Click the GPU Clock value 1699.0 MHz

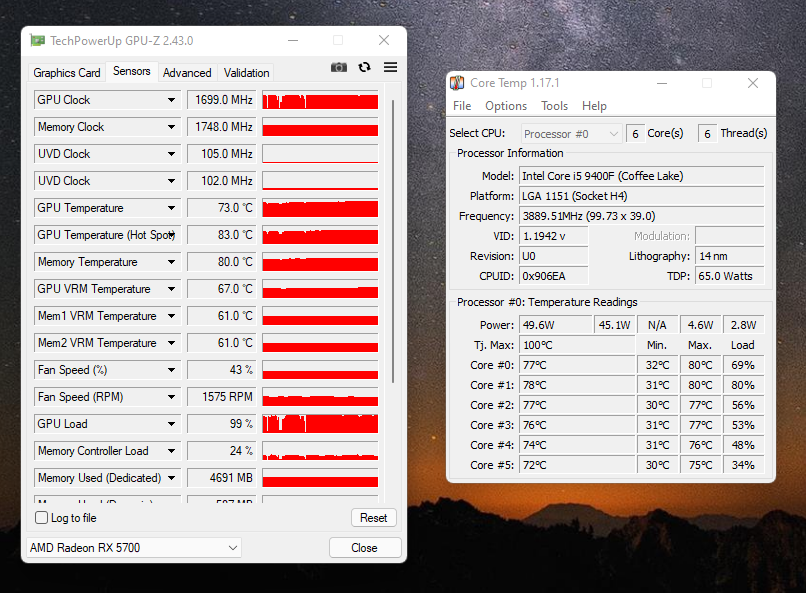click(x=221, y=100)
